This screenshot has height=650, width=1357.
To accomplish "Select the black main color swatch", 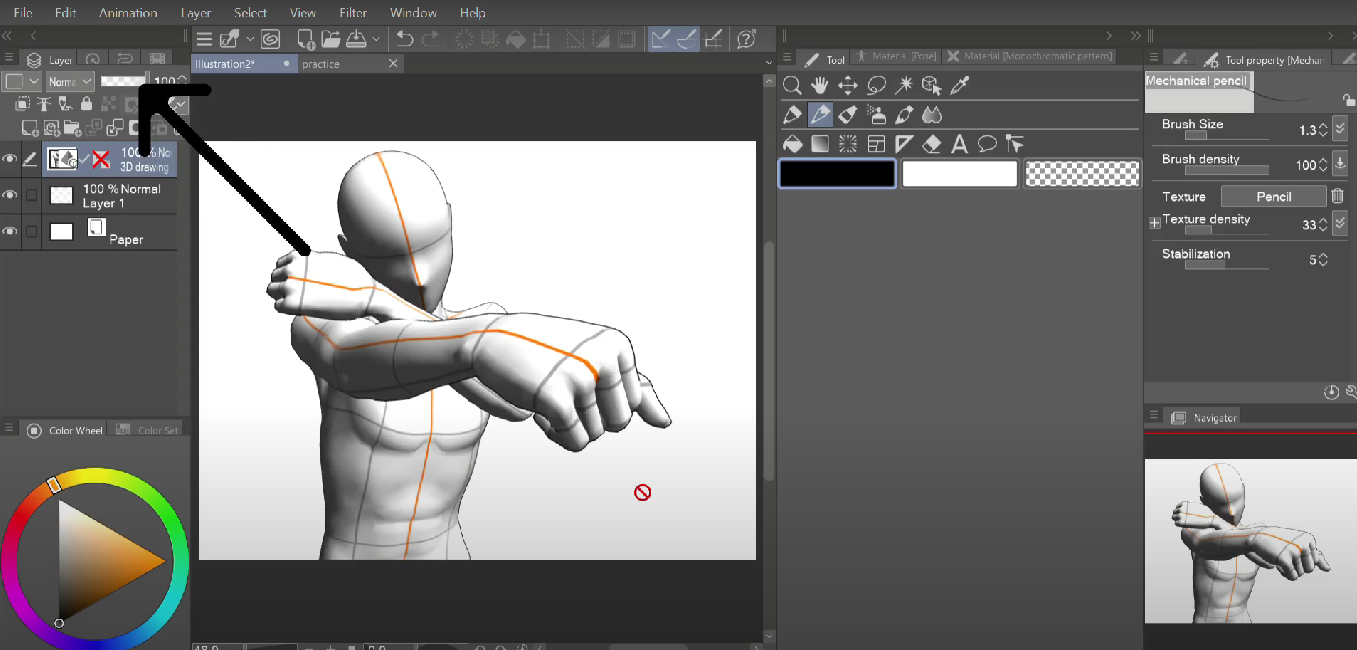I will (837, 174).
